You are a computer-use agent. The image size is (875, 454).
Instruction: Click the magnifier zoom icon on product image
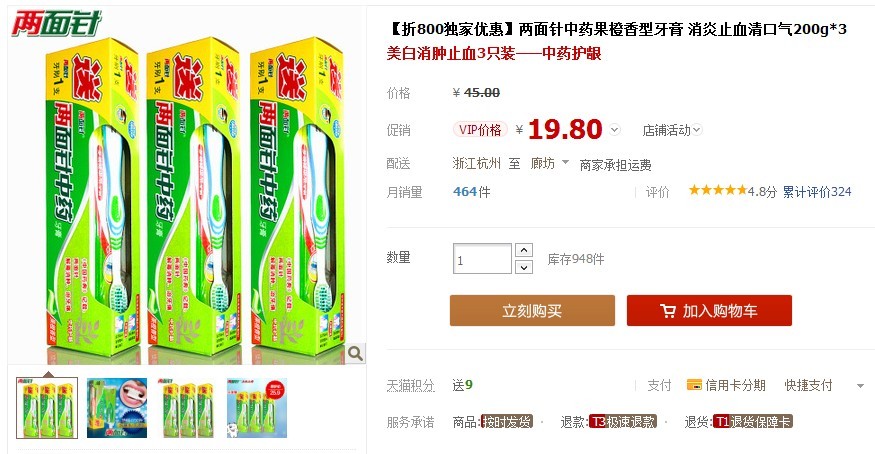point(355,353)
